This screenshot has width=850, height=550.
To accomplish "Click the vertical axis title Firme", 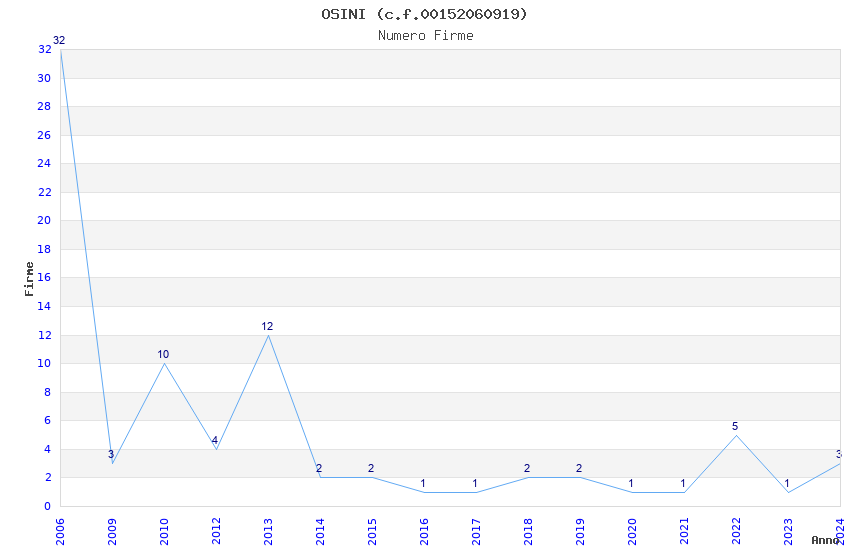I will pyautogui.click(x=29, y=279).
